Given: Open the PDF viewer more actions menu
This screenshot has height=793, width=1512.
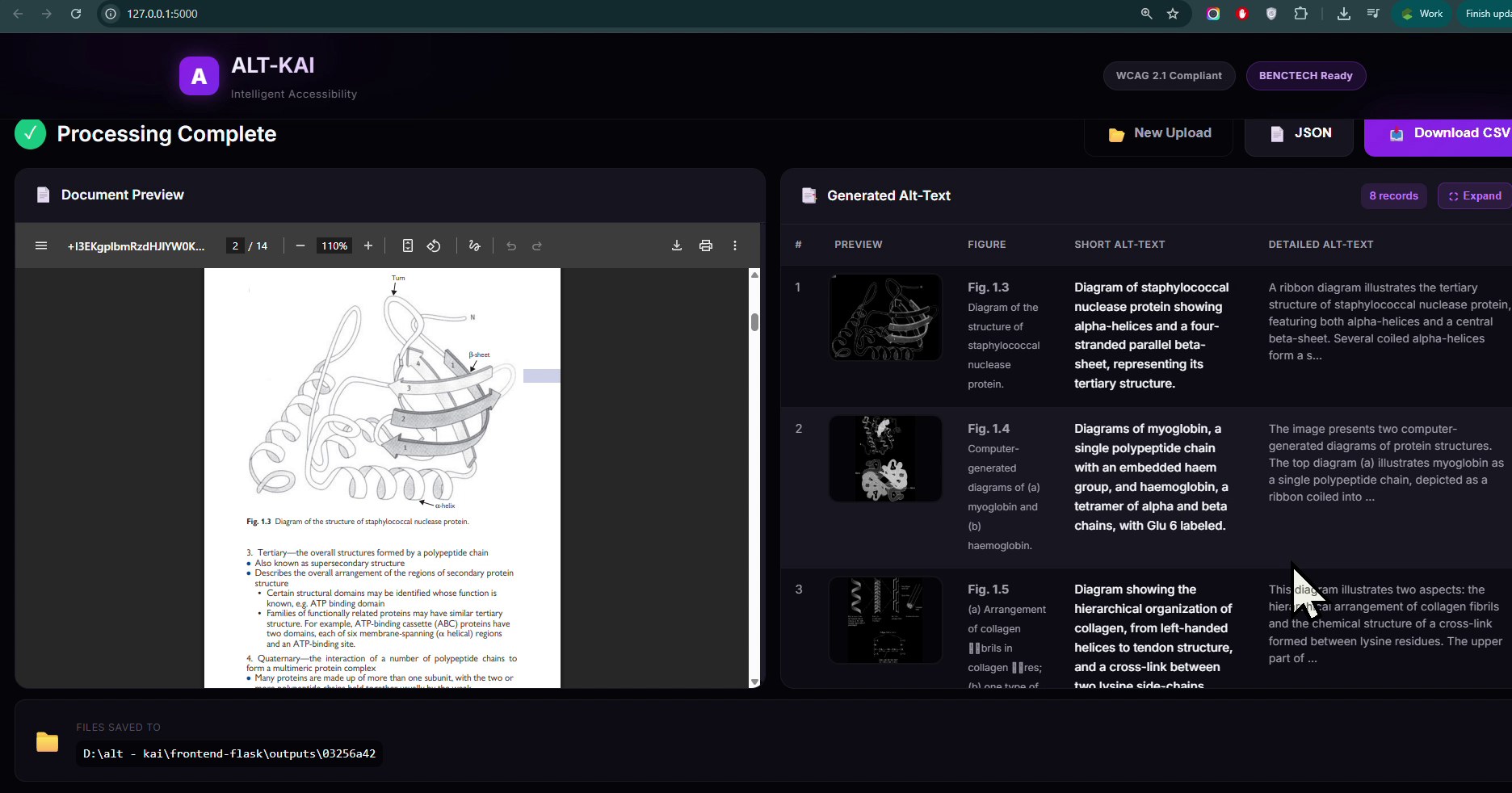Looking at the screenshot, I should (x=735, y=245).
